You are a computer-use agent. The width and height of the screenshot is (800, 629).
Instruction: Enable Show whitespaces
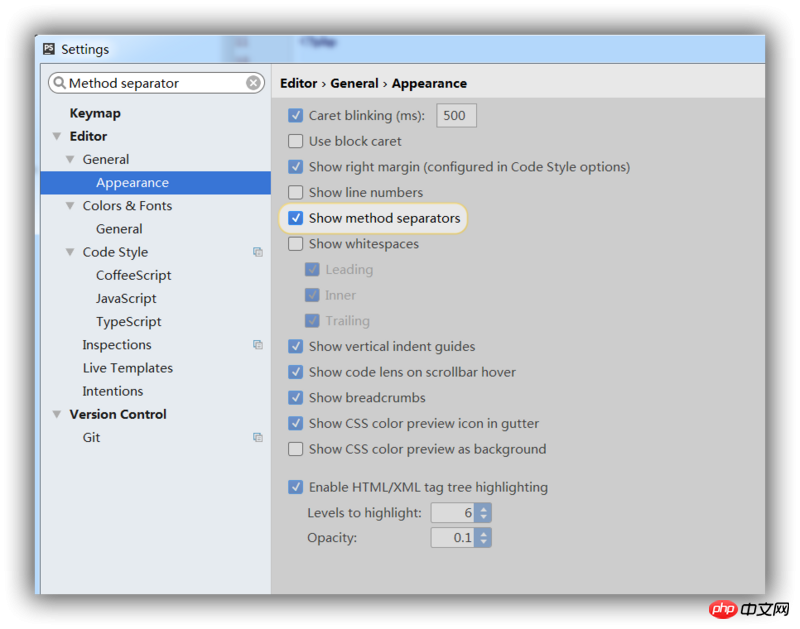pyautogui.click(x=295, y=244)
